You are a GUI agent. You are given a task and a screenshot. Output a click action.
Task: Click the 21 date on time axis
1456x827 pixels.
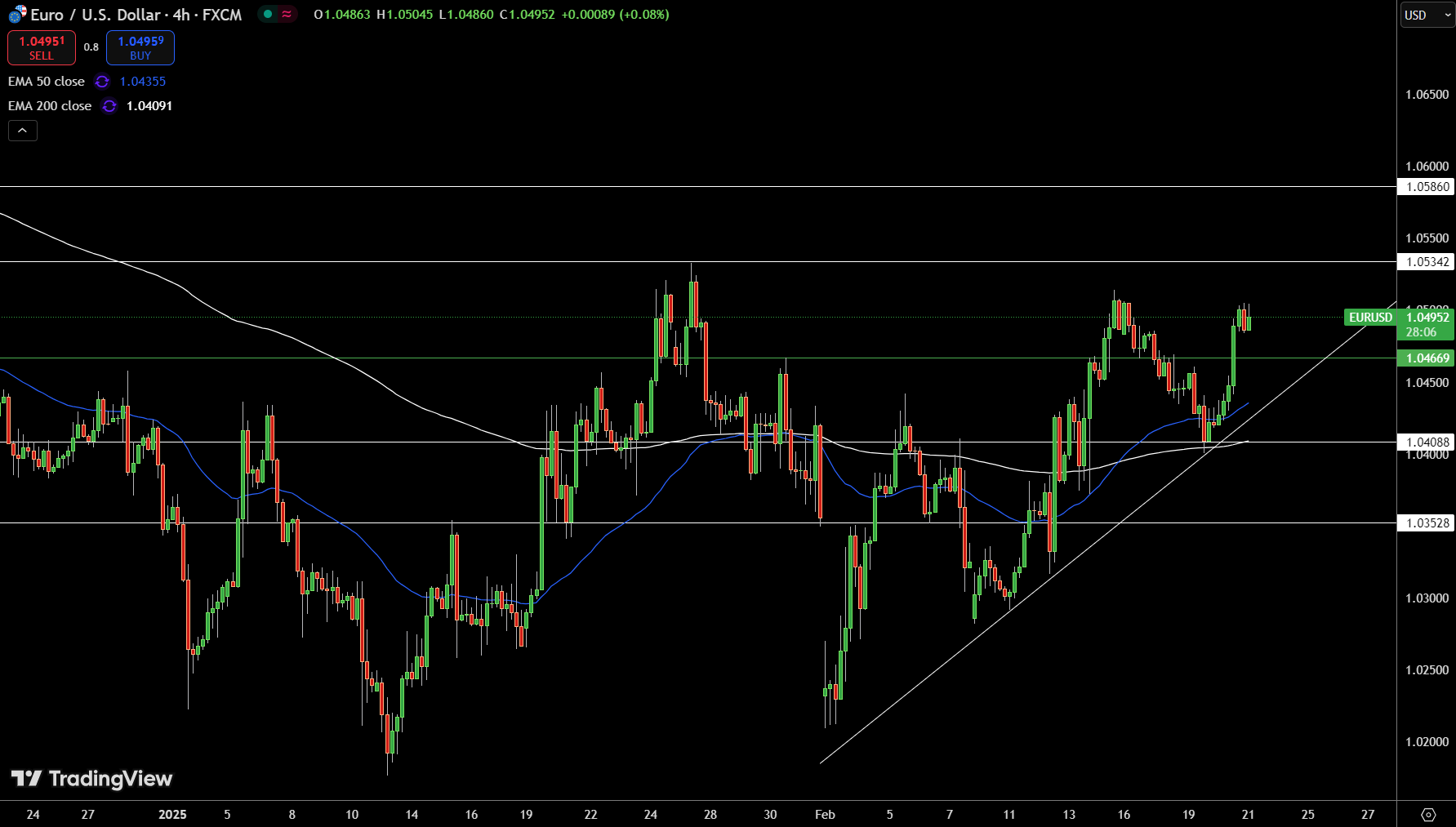pyautogui.click(x=1248, y=815)
